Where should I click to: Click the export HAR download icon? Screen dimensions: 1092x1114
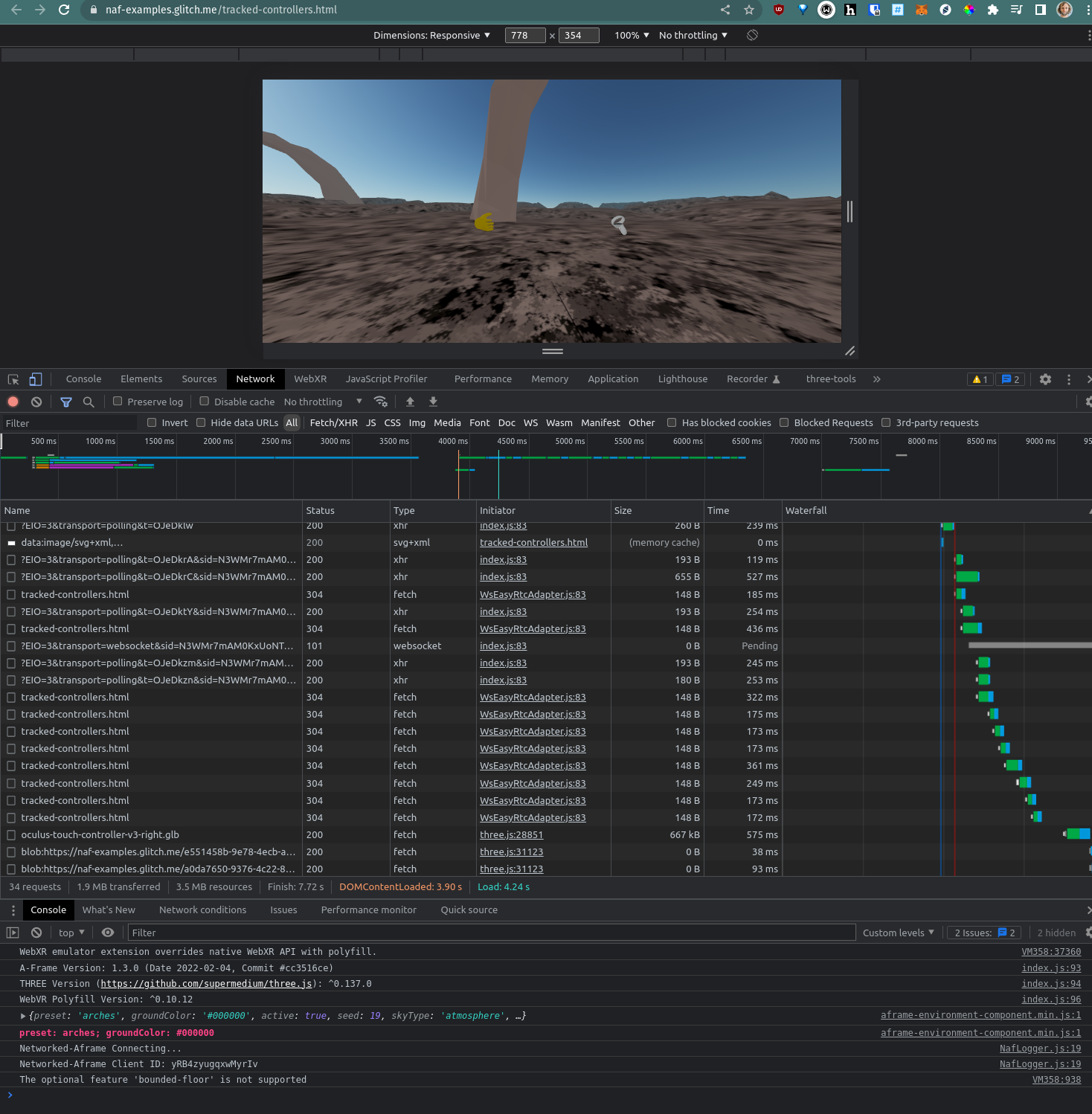pos(433,402)
